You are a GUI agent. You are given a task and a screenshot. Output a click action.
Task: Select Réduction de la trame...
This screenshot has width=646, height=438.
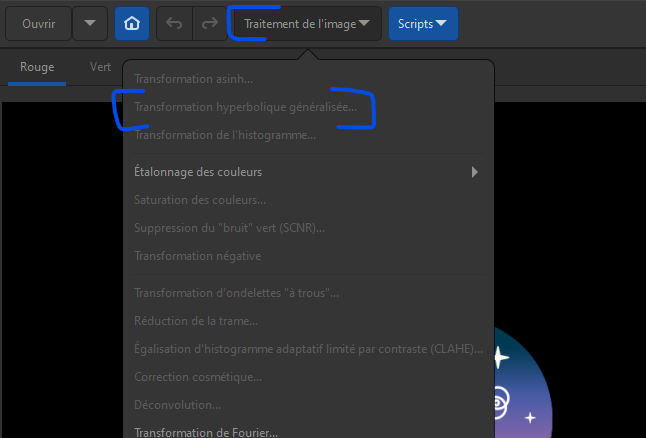tap(308, 321)
